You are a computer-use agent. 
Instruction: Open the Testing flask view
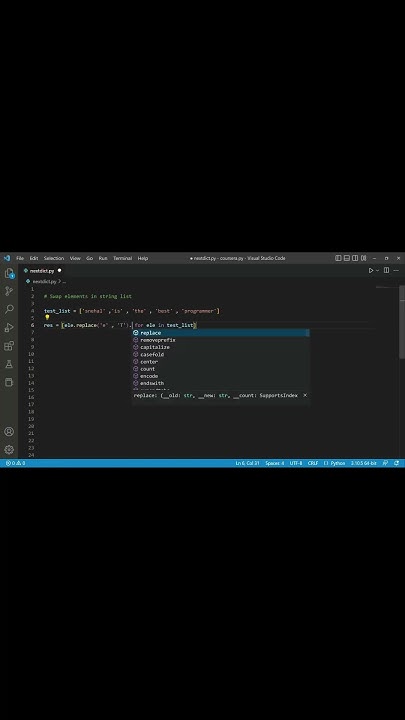point(9,364)
